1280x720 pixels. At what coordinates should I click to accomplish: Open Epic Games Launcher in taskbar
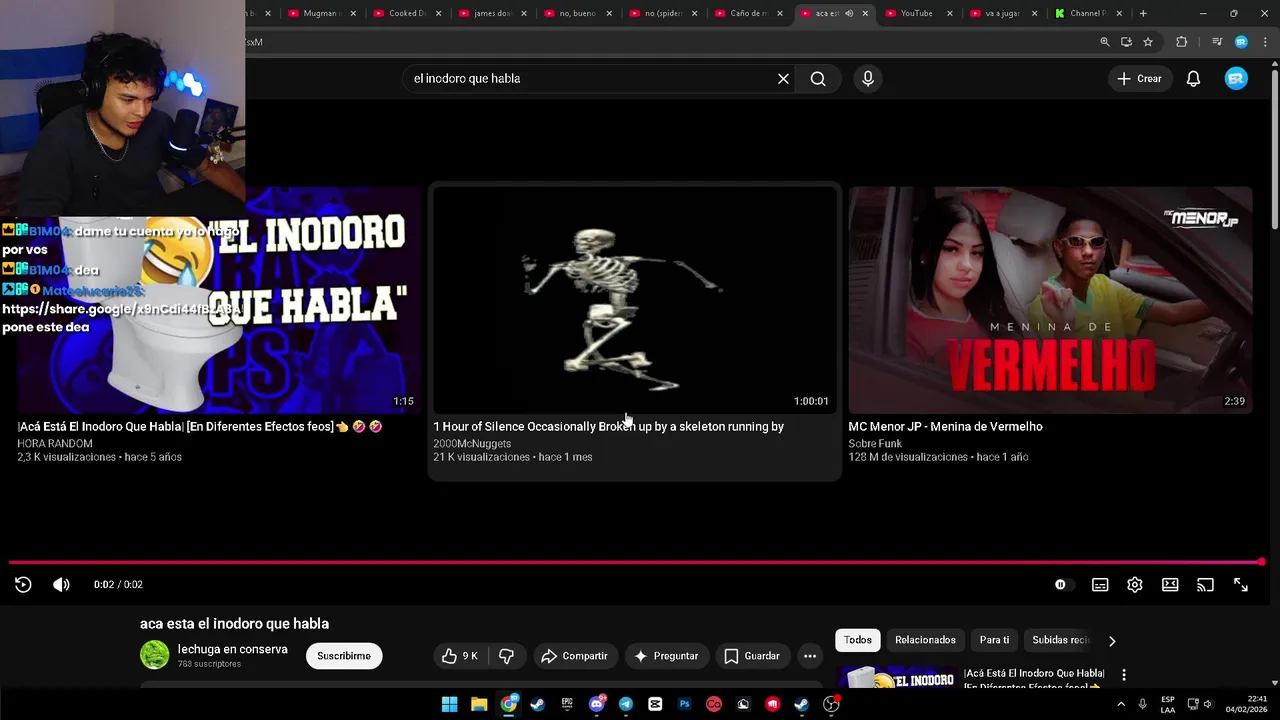tap(567, 704)
